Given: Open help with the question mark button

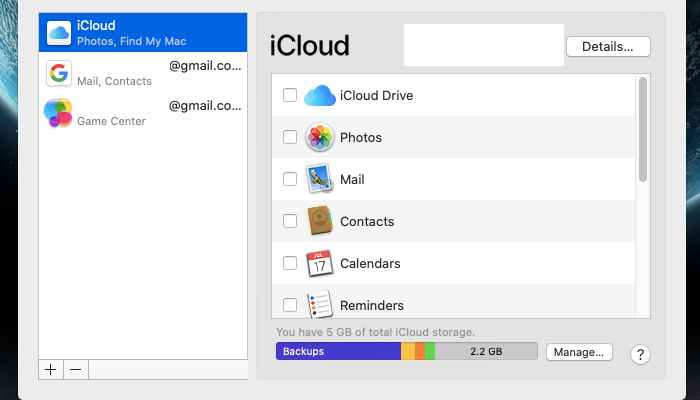Looking at the screenshot, I should [x=640, y=354].
